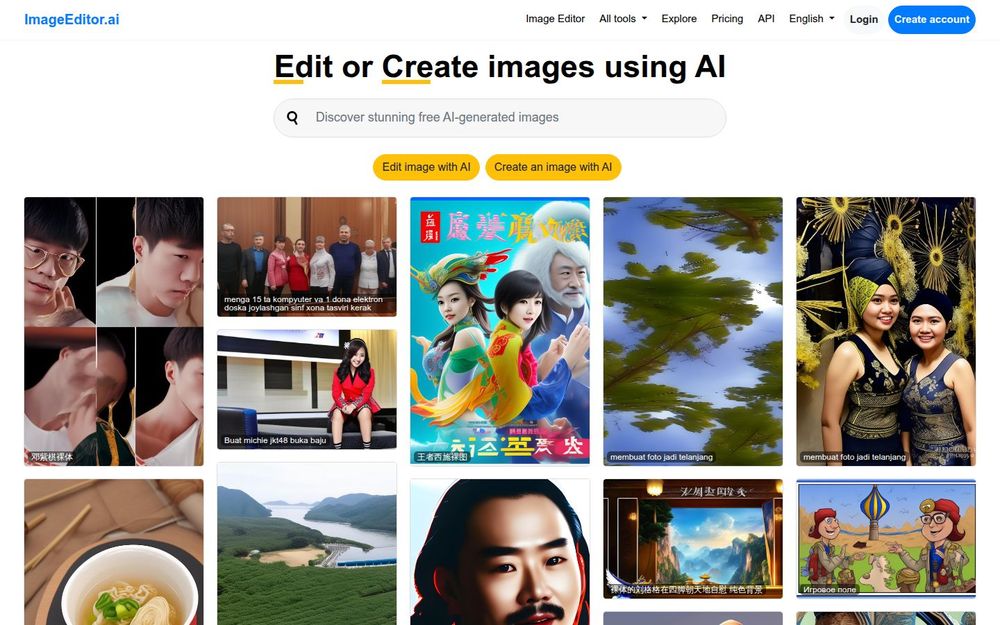Click the Create account button
1000x625 pixels.
[931, 19]
